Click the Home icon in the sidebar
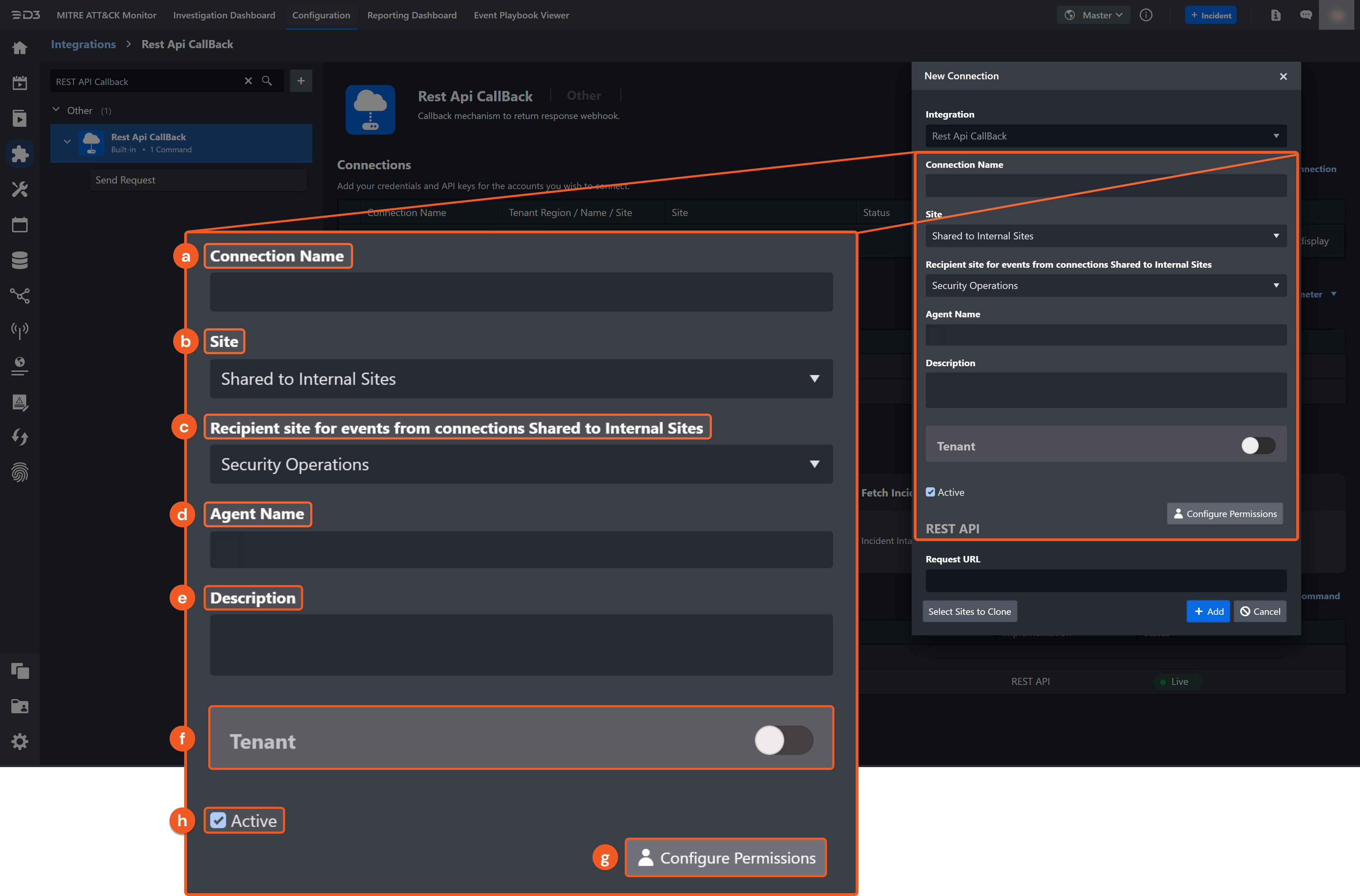The height and width of the screenshot is (896, 1360). 20,48
